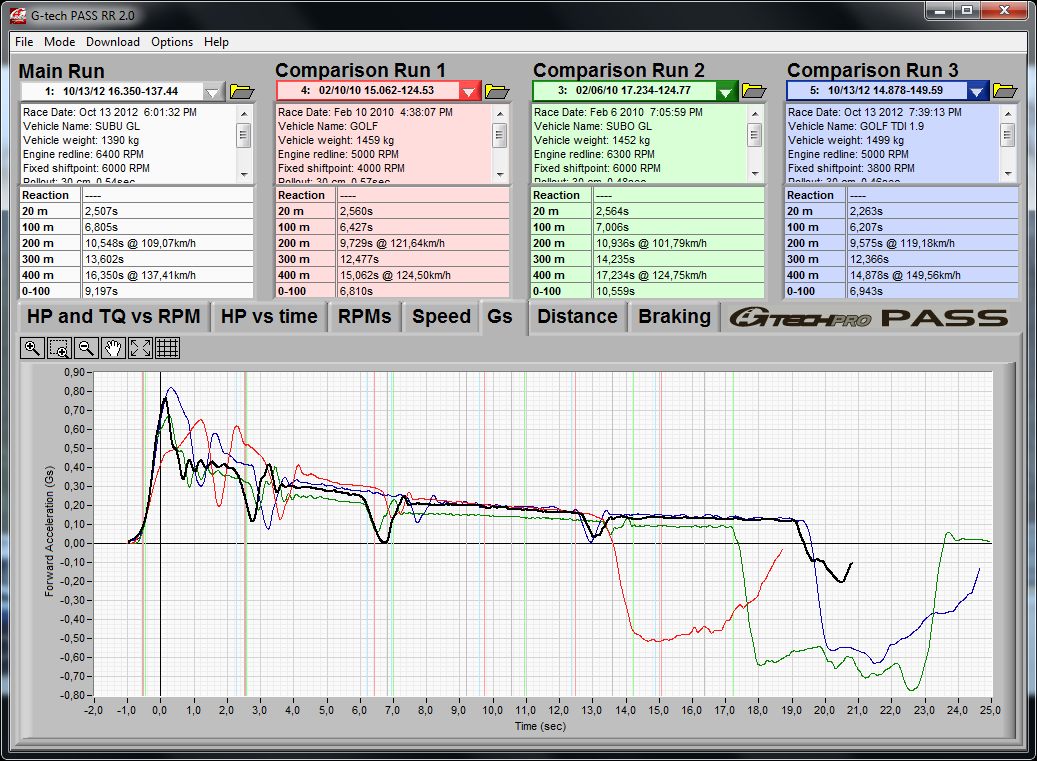Switch to HP and TQ vs RPM tab
1037x761 pixels.
tap(114, 317)
